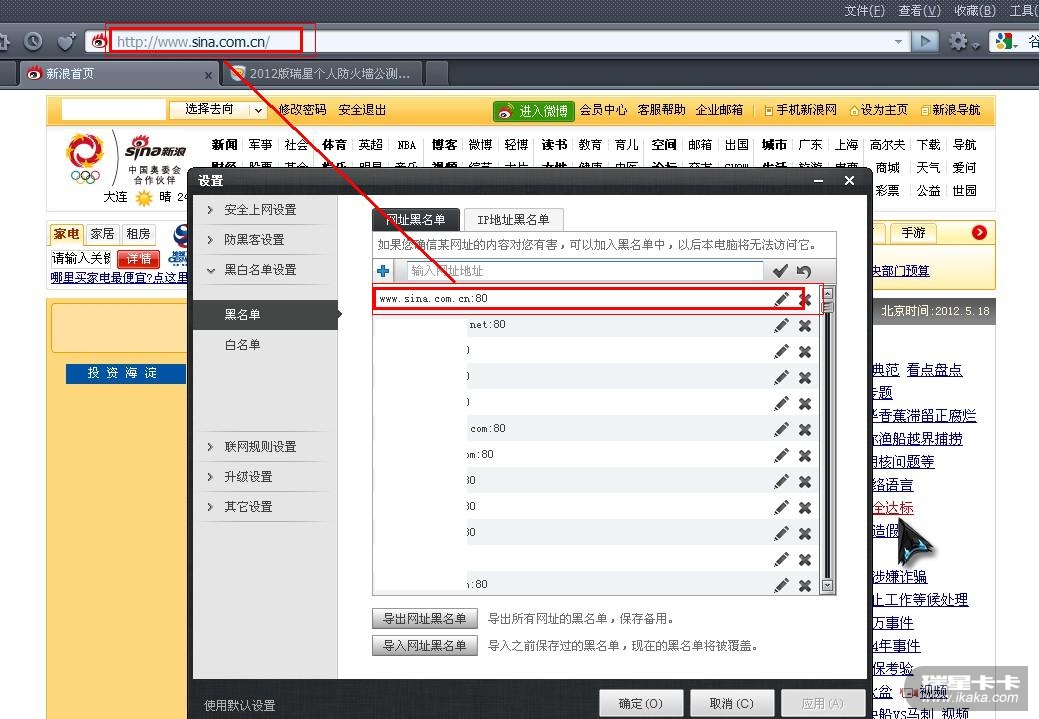Click 新闻 in Sina navigation

point(224,145)
